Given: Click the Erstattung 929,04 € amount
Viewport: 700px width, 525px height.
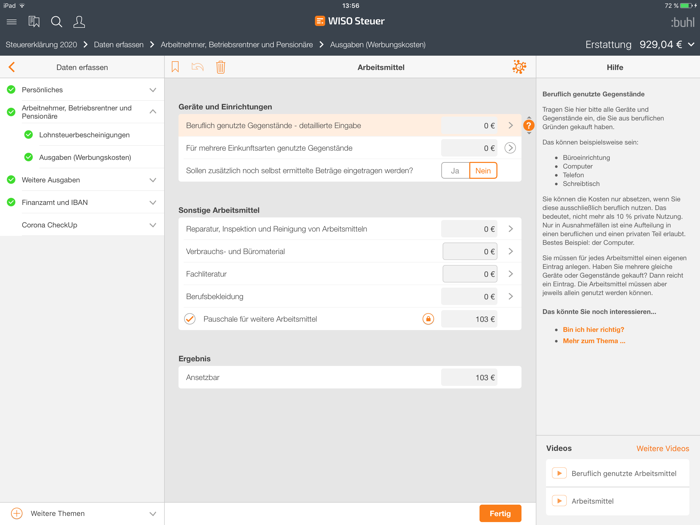Looking at the screenshot, I should coord(661,45).
